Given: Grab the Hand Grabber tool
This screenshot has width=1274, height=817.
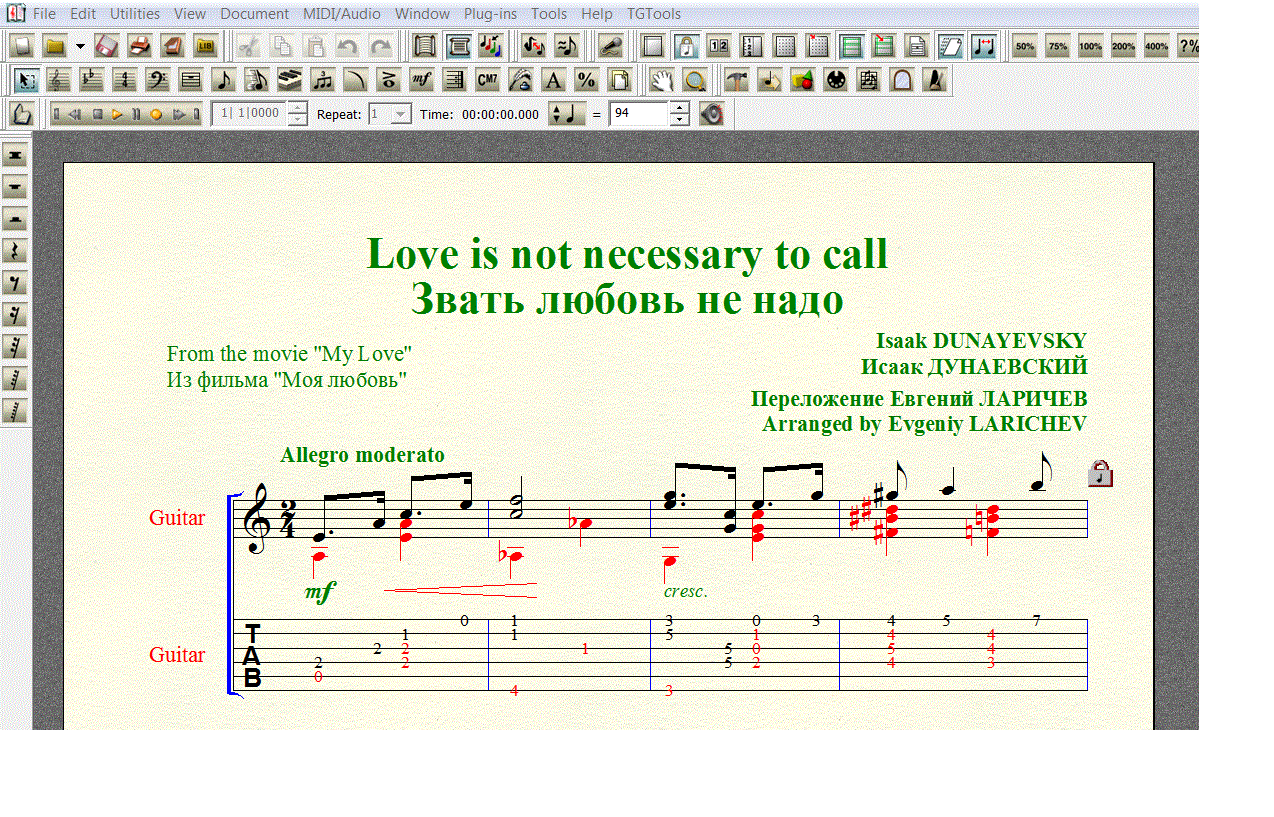Looking at the screenshot, I should coord(662,81).
